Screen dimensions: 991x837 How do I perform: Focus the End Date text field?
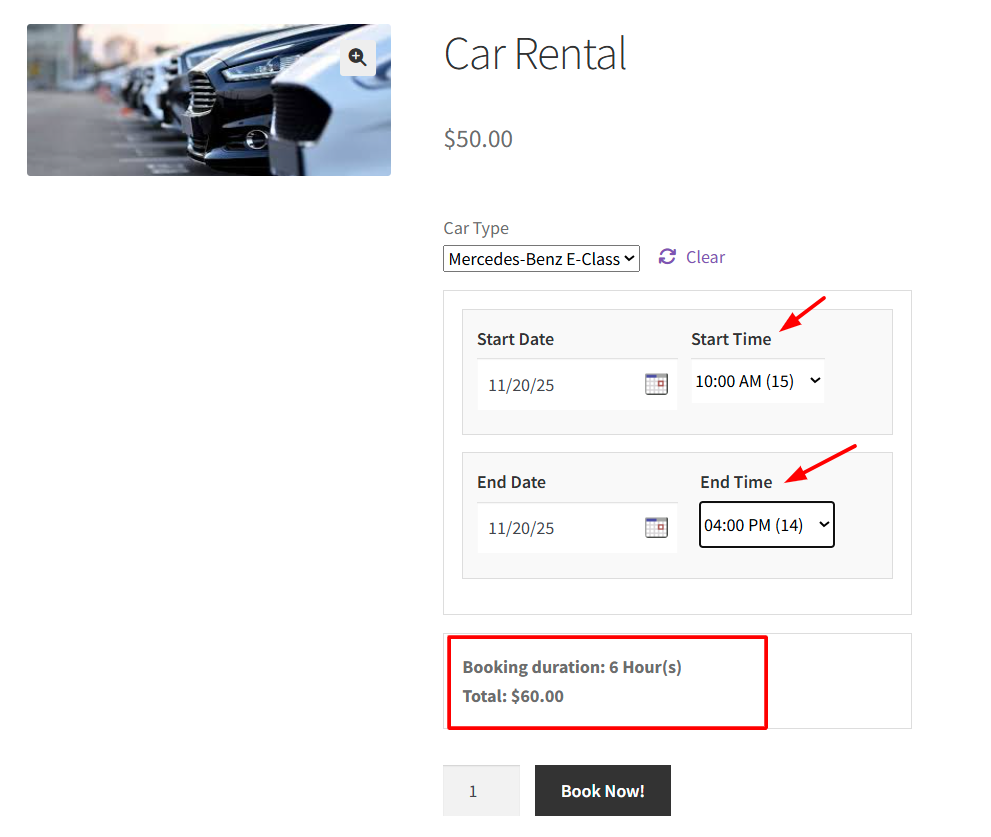coord(560,528)
